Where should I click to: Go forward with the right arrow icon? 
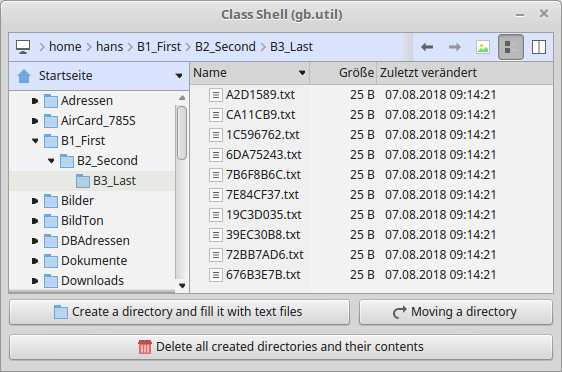point(454,47)
